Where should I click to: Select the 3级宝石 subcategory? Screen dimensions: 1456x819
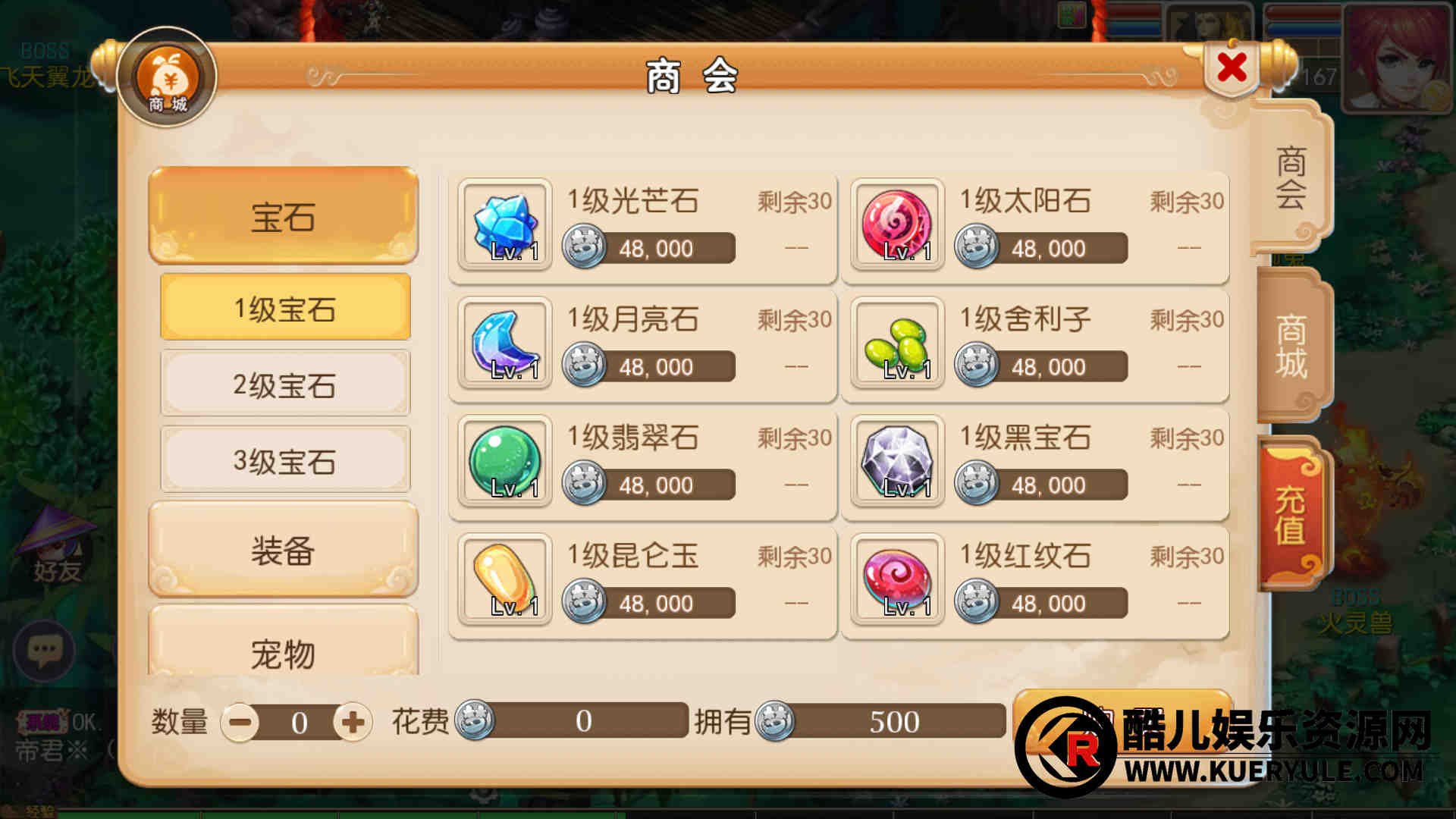[285, 460]
